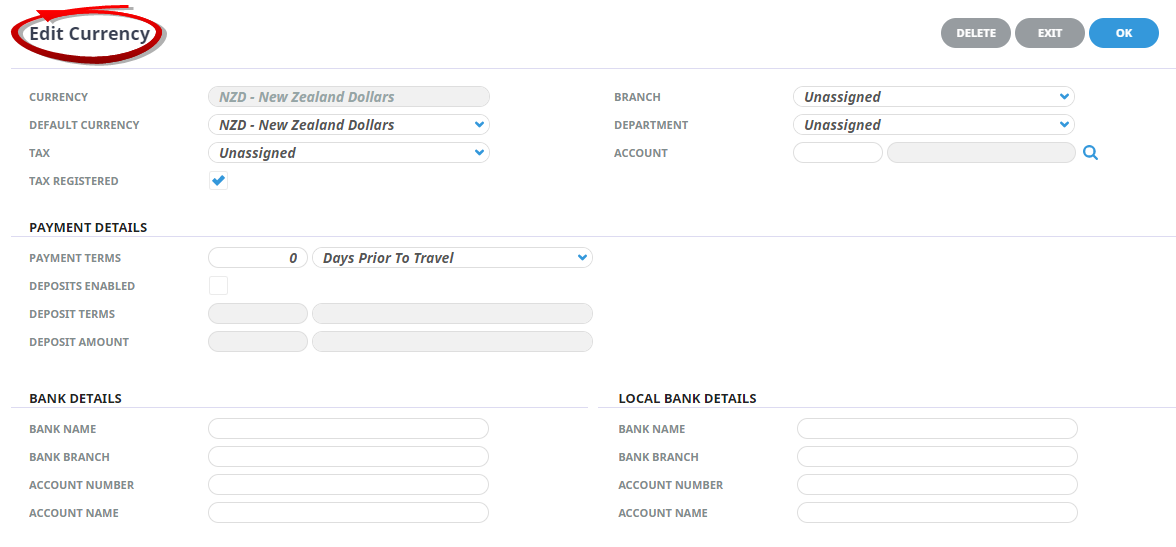Click the Bank Branch field under Bank Details
The width and height of the screenshot is (1176, 547).
348,457
